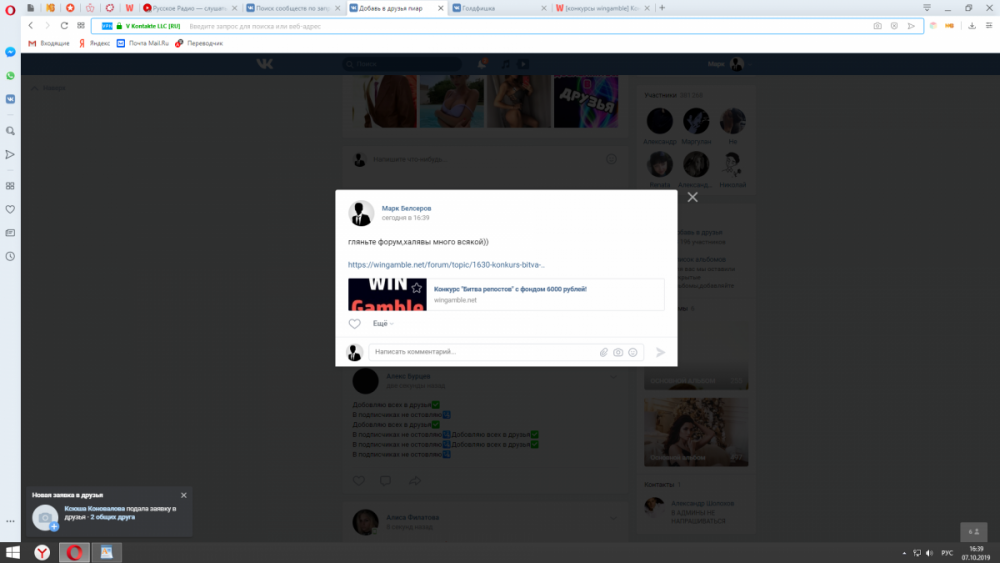Open VK panel in the Opera sidebar
This screenshot has height=563, width=1000.
pos(10,99)
